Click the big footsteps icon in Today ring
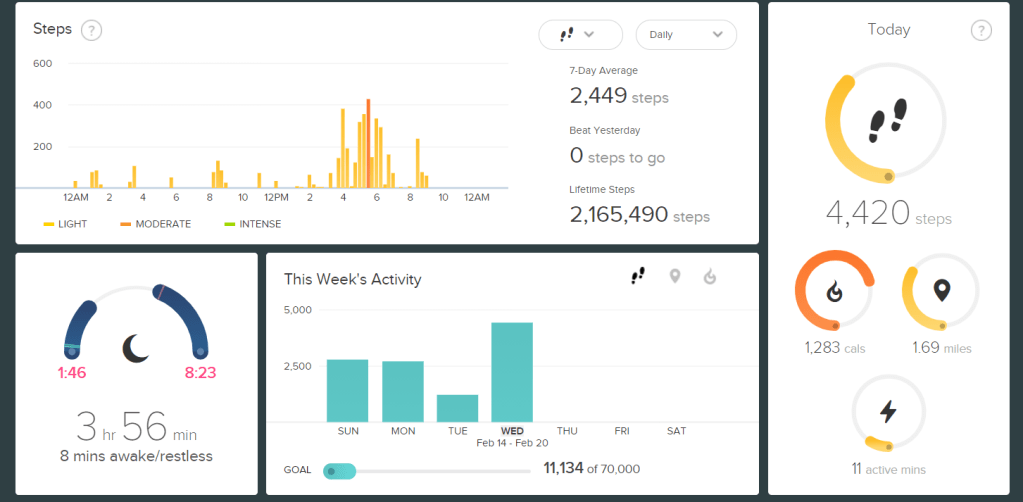This screenshot has height=502, width=1023. (888, 121)
